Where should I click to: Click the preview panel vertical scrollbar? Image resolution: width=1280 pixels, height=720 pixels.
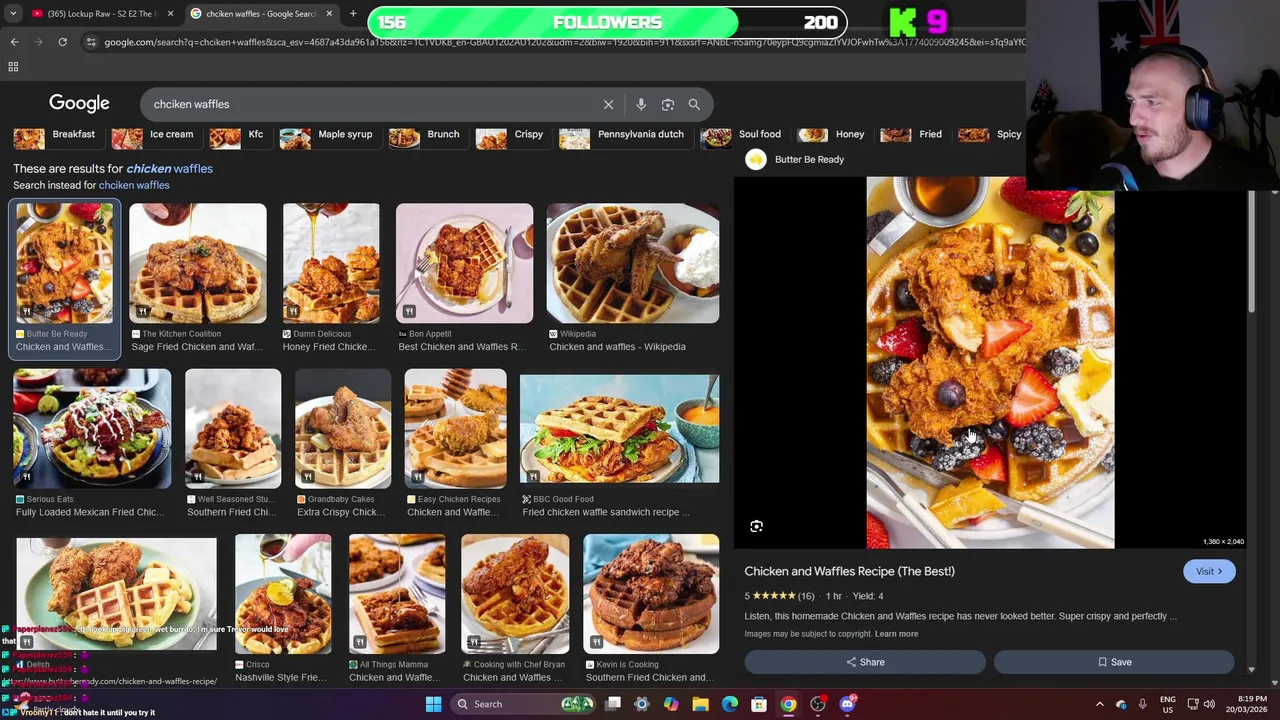(1249, 250)
